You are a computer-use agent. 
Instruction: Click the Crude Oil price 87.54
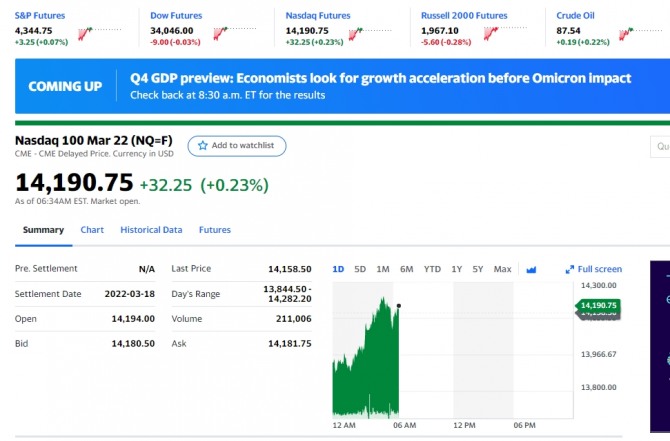(x=568, y=31)
